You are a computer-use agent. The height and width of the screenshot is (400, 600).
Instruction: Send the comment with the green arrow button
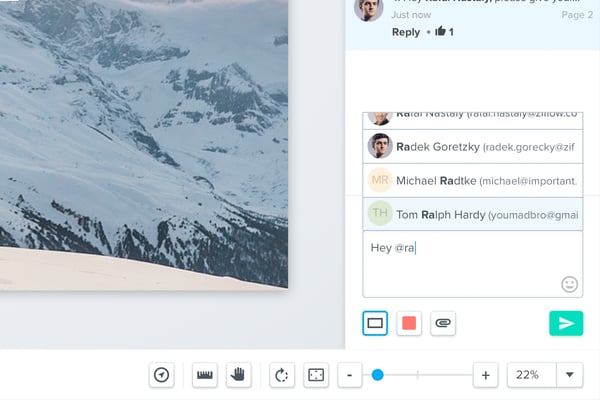[566, 323]
